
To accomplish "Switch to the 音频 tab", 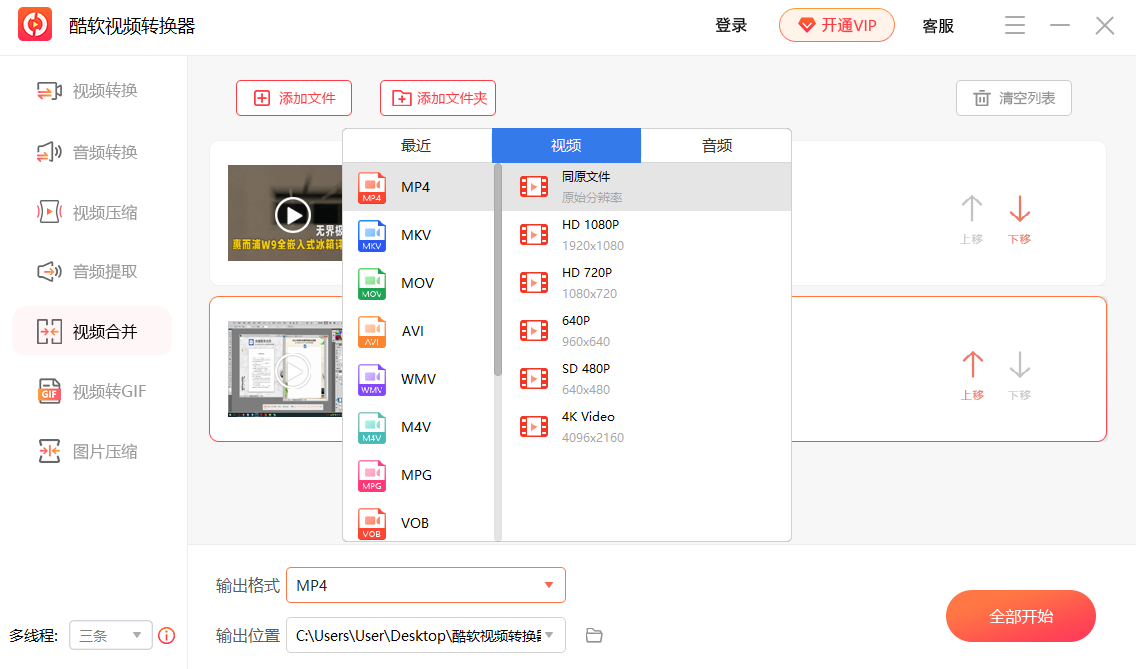I will click(716, 145).
